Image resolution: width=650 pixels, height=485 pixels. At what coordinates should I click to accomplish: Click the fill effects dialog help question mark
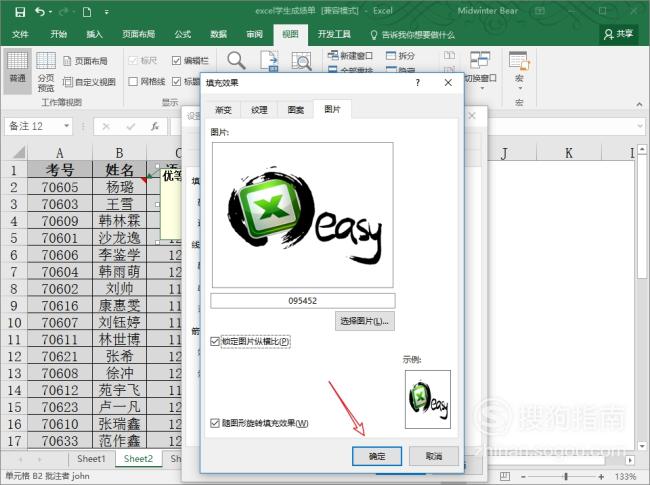pos(417,83)
